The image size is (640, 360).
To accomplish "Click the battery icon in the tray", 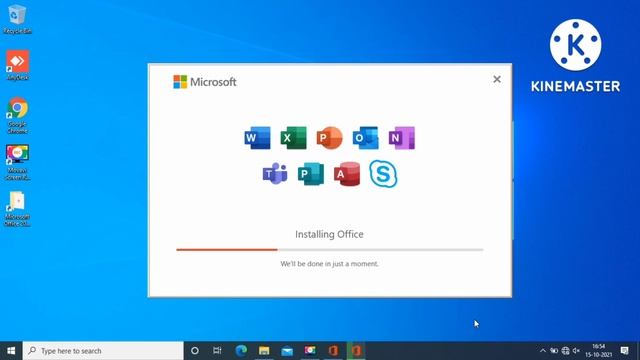I will coord(554,351).
